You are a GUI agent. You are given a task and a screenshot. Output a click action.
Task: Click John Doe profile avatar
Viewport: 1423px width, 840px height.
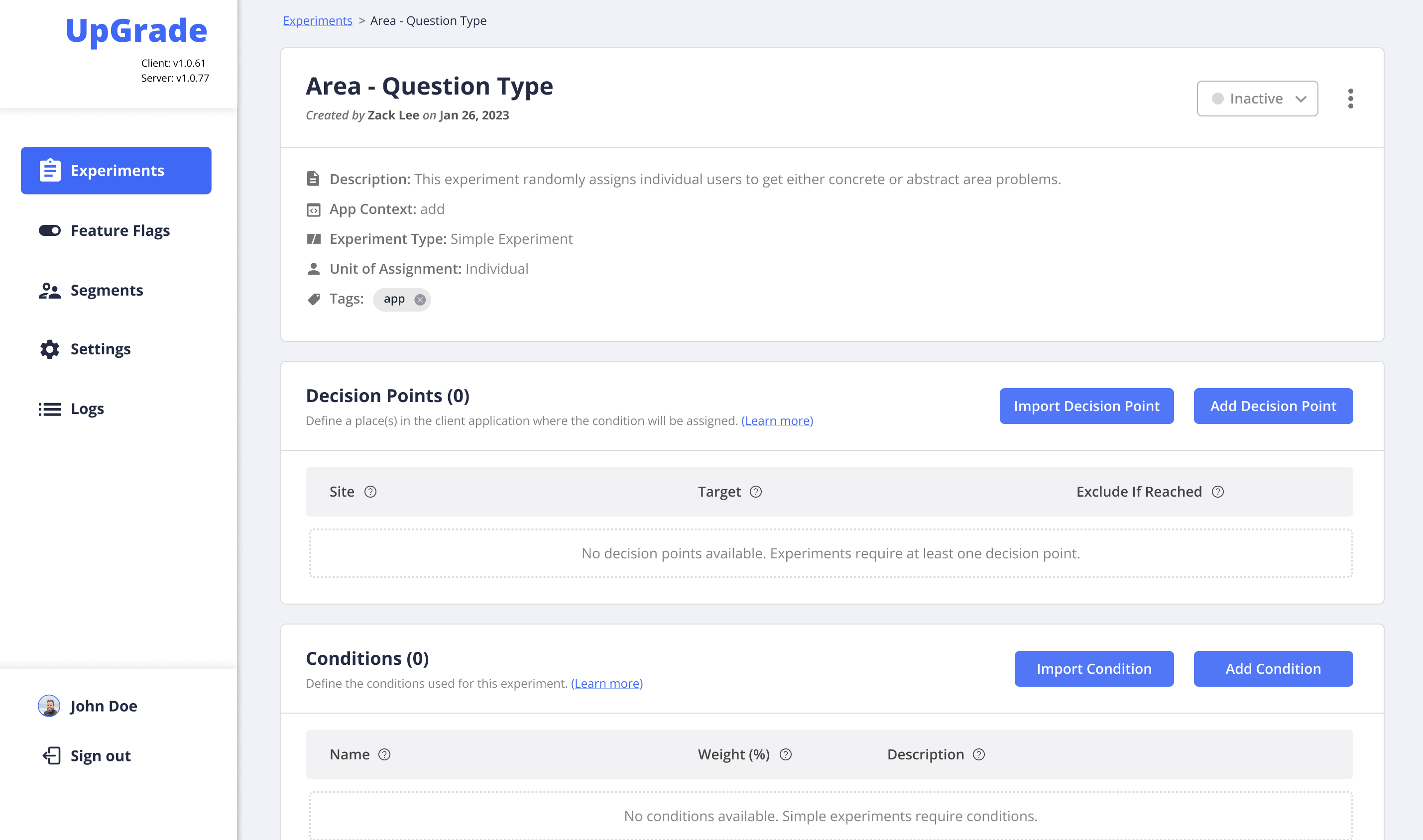(x=49, y=705)
